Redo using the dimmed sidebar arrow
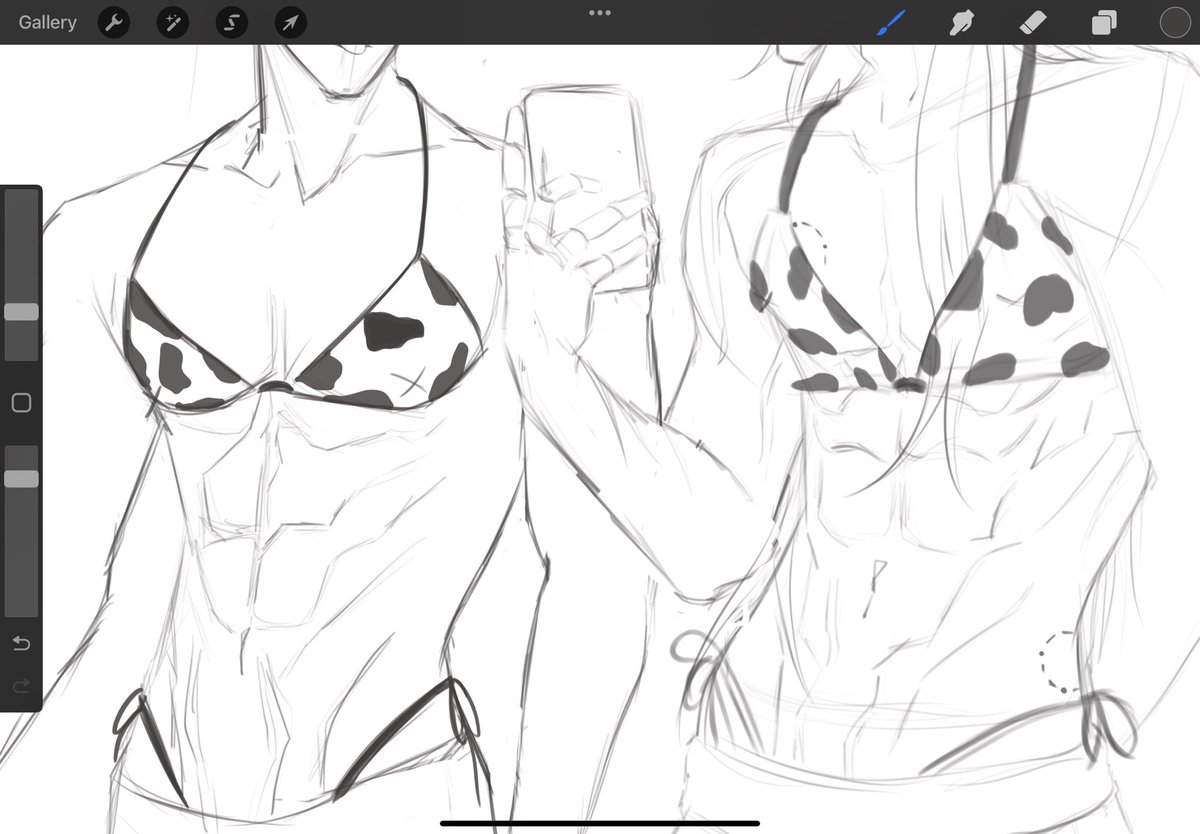 (21, 686)
